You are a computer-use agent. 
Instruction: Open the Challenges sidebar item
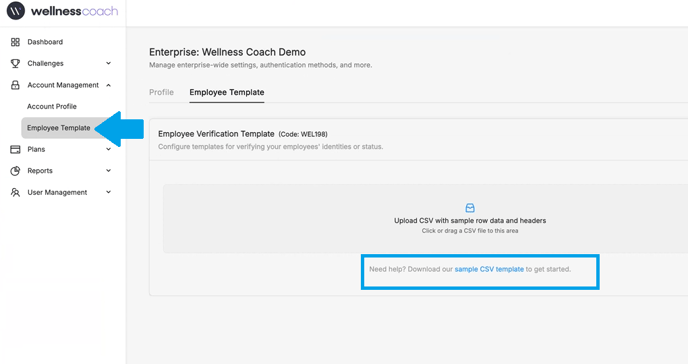[x=46, y=64]
